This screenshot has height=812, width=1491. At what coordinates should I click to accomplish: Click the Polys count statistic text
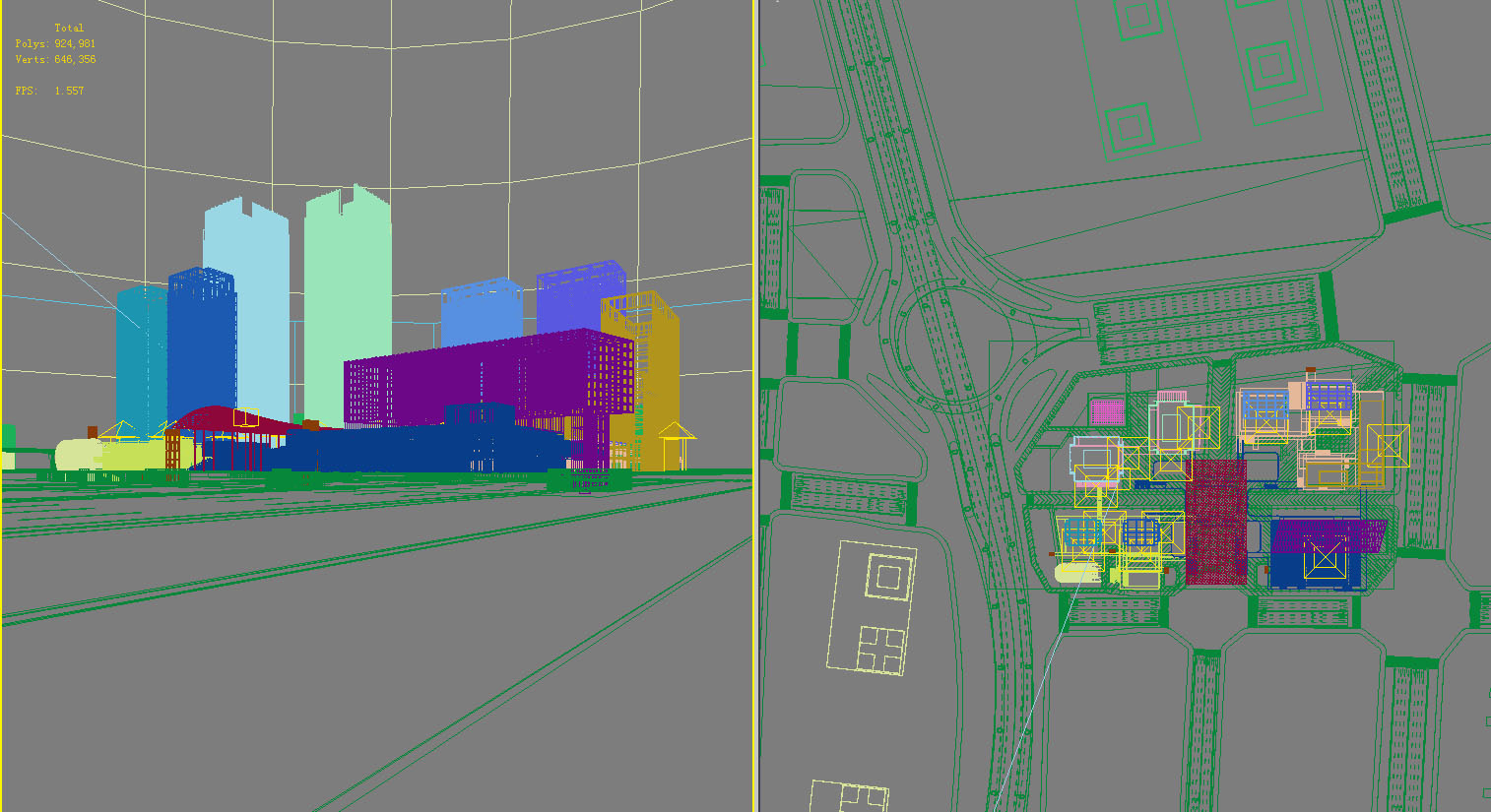coord(55,43)
